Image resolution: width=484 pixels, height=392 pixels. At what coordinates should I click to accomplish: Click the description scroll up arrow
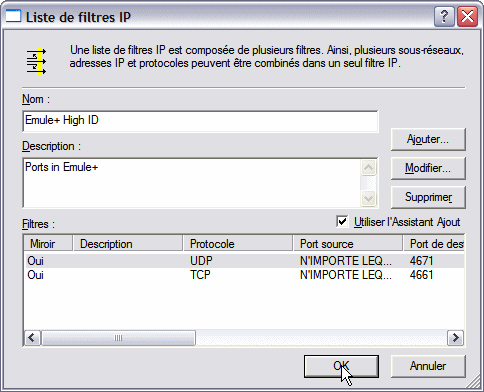click(368, 168)
